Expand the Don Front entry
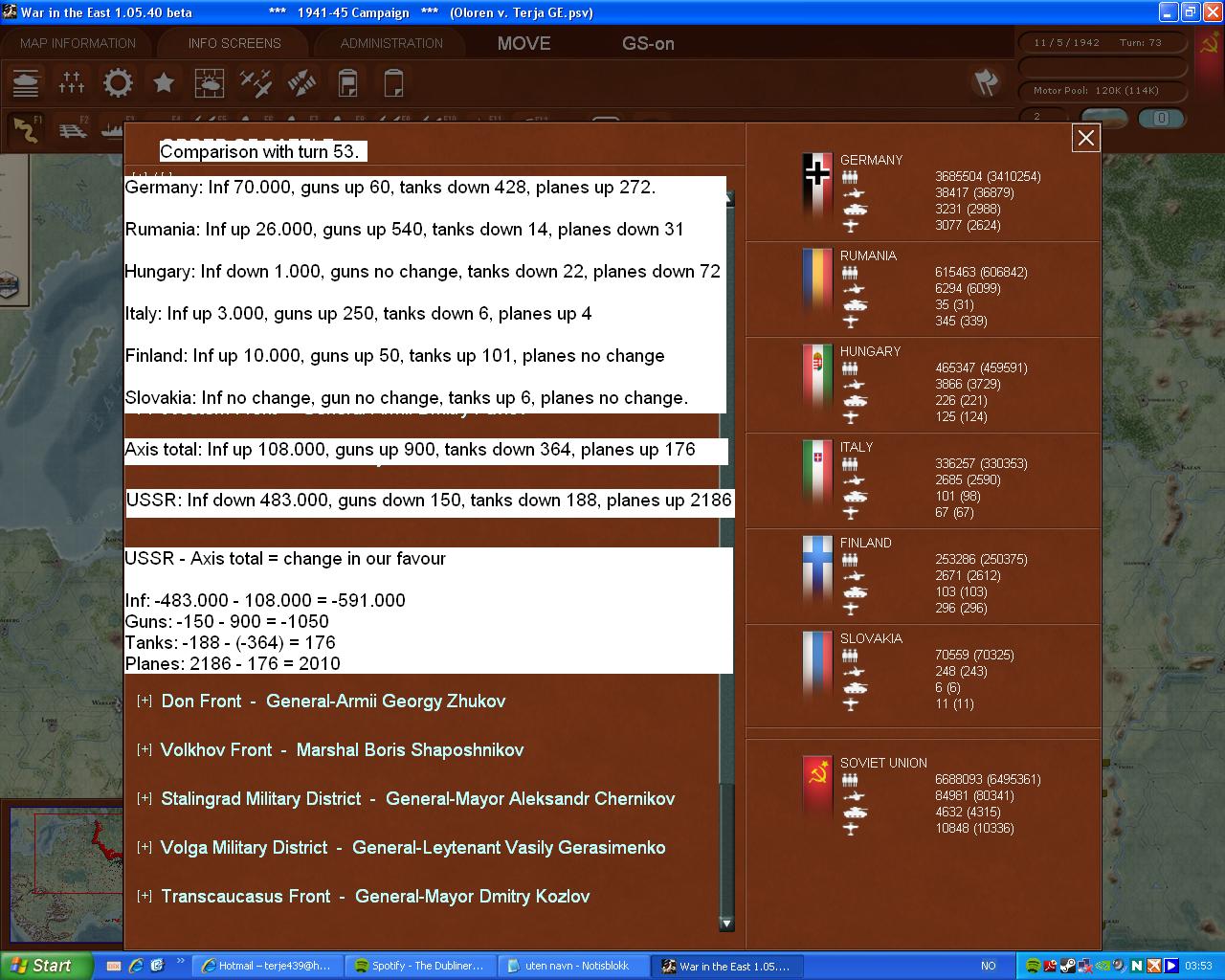The width and height of the screenshot is (1225, 980). click(x=145, y=701)
